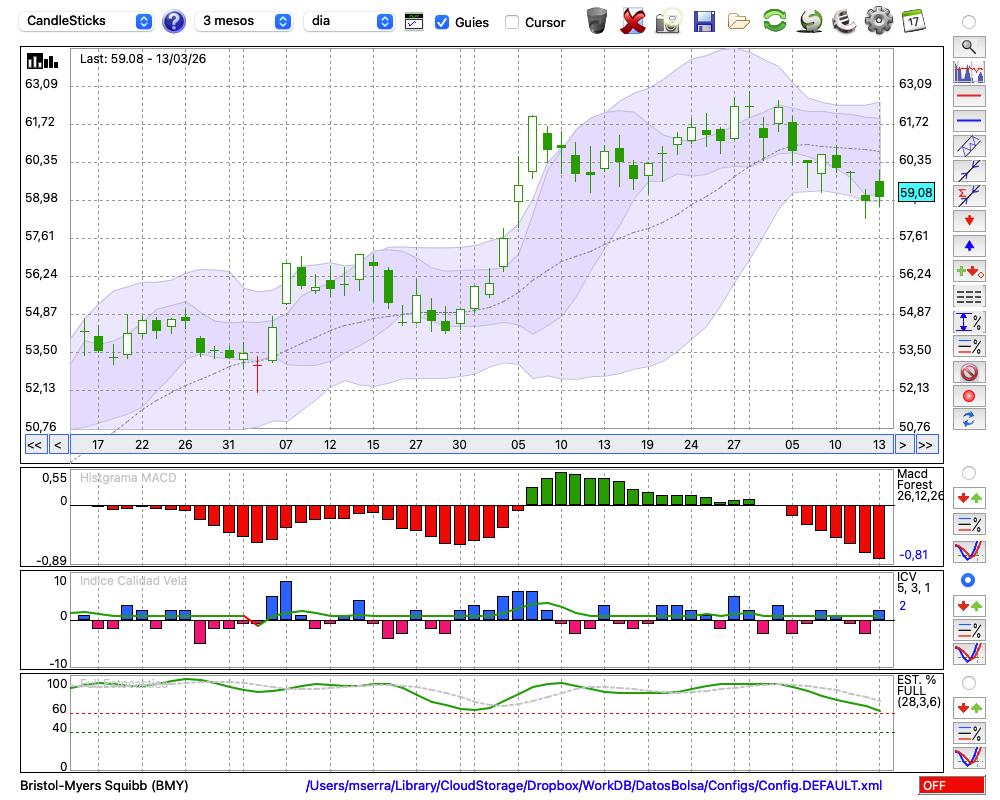Select the radio button beside MACD panel
This screenshot has height=800, width=1000.
[x=967, y=472]
